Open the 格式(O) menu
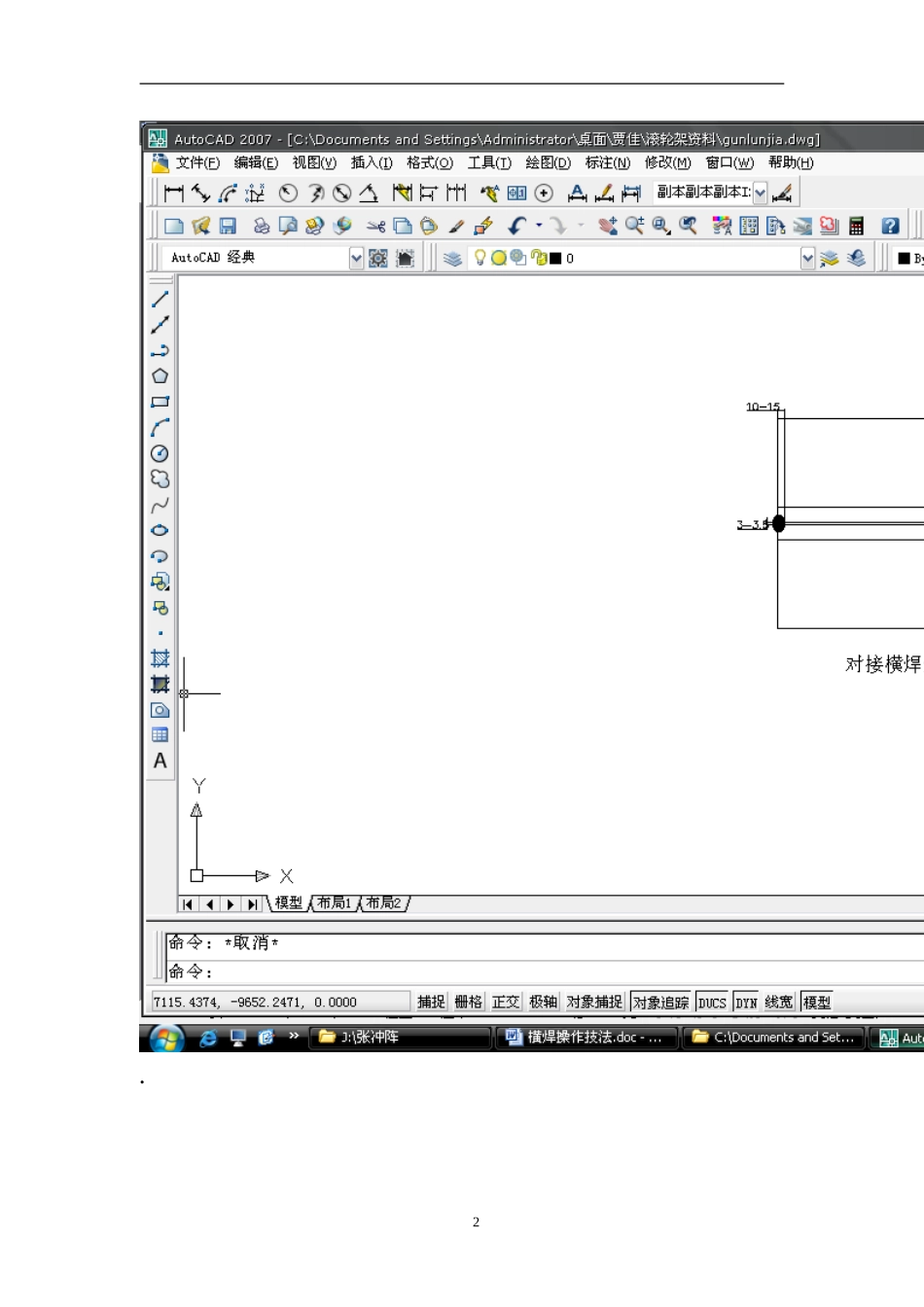This screenshot has width=924, height=1307. (x=430, y=162)
